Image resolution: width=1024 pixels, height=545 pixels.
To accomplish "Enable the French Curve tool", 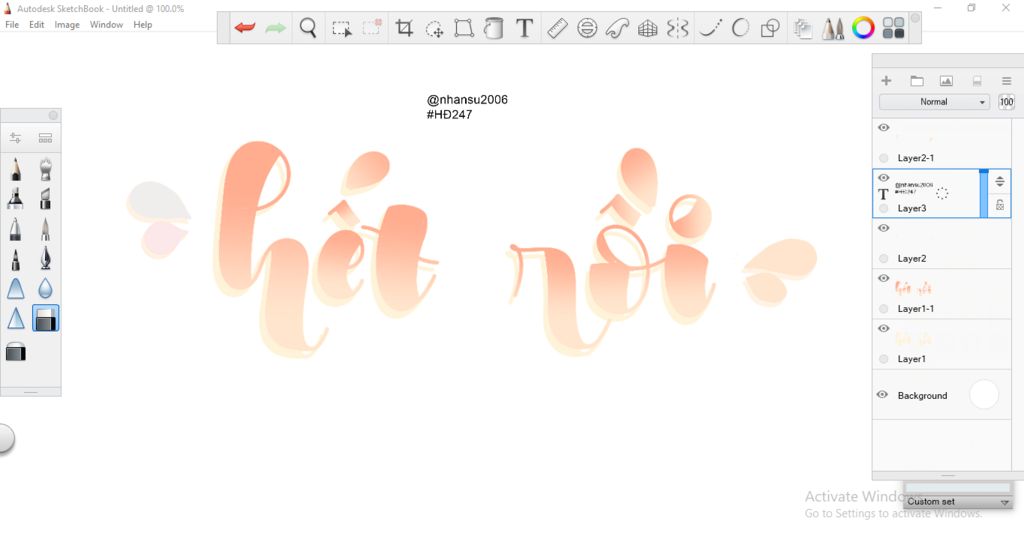I will (617, 28).
